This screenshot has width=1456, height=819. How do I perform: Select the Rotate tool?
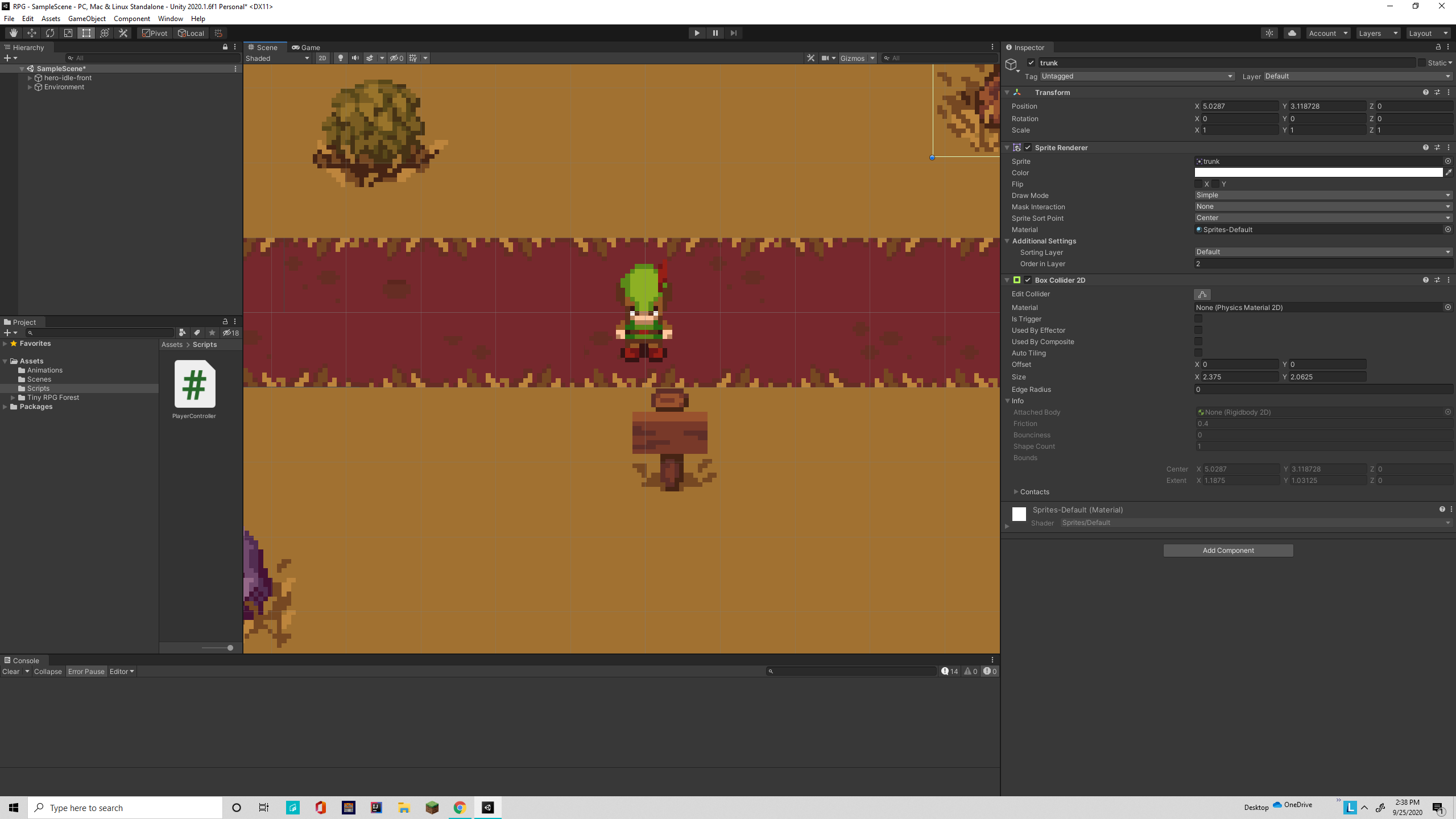[x=50, y=33]
